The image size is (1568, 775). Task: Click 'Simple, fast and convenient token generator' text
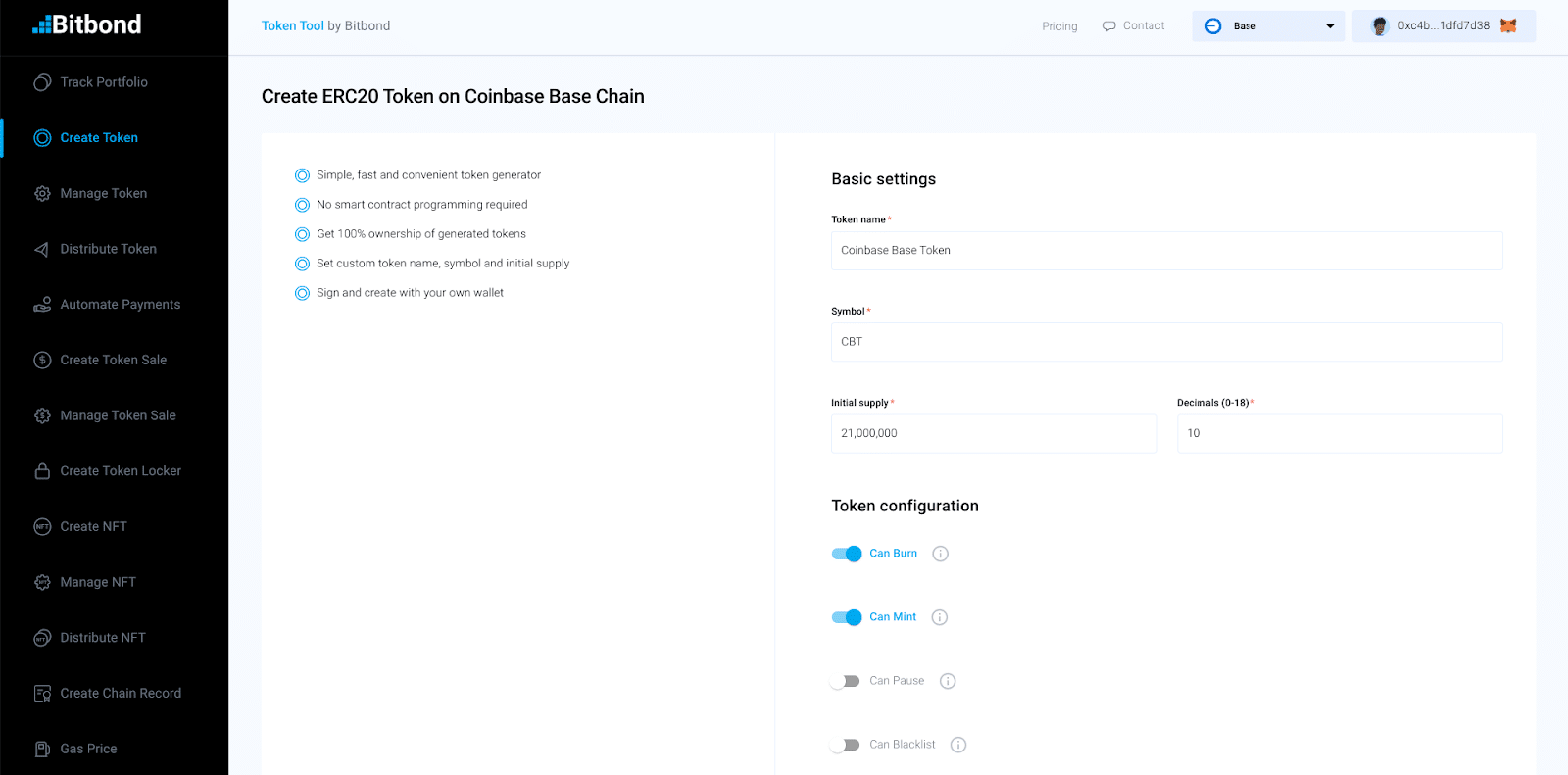(x=428, y=175)
